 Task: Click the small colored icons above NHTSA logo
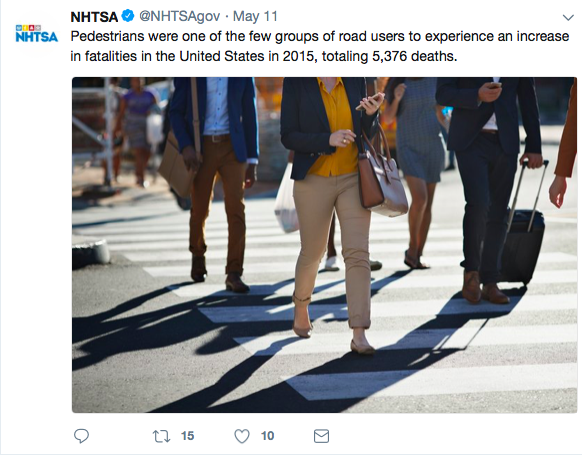click(28, 28)
